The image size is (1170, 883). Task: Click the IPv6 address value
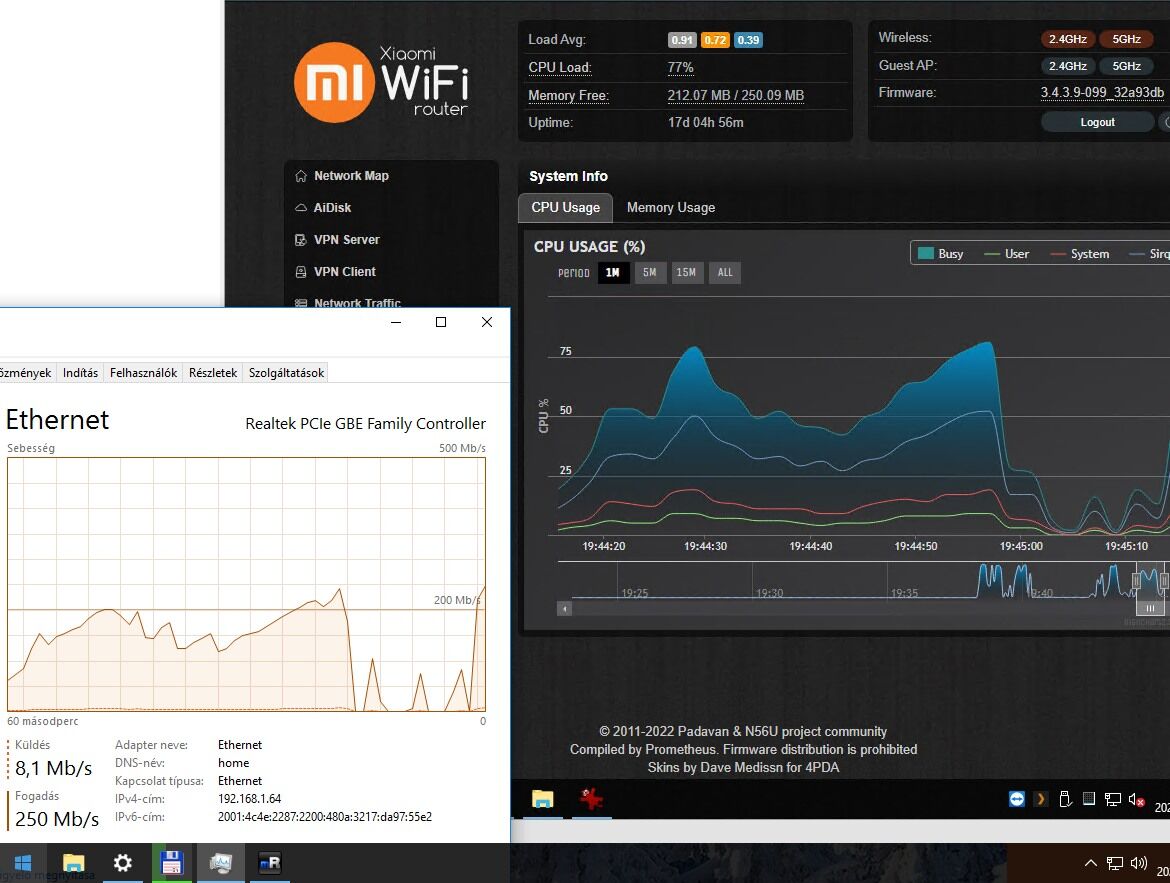point(325,817)
